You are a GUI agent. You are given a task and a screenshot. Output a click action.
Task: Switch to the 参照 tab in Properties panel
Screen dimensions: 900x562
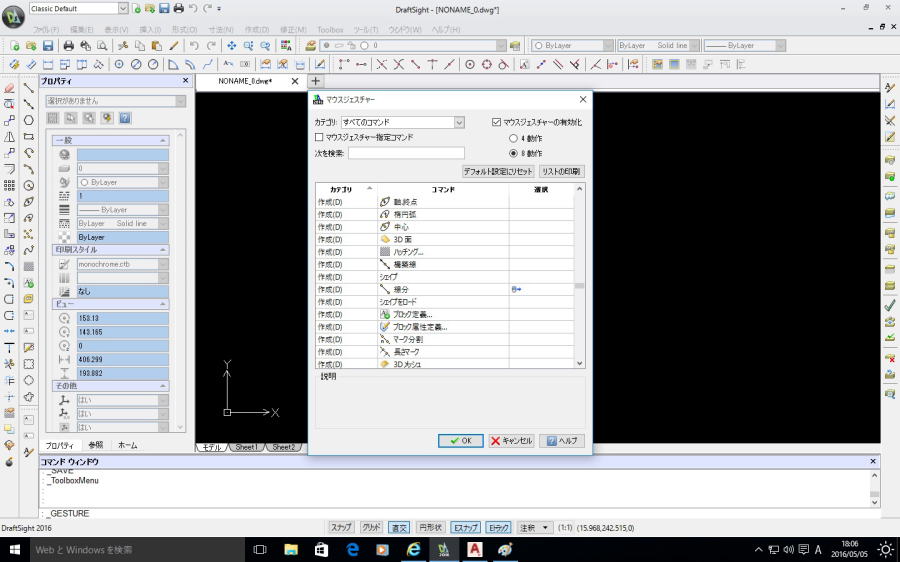pos(96,445)
